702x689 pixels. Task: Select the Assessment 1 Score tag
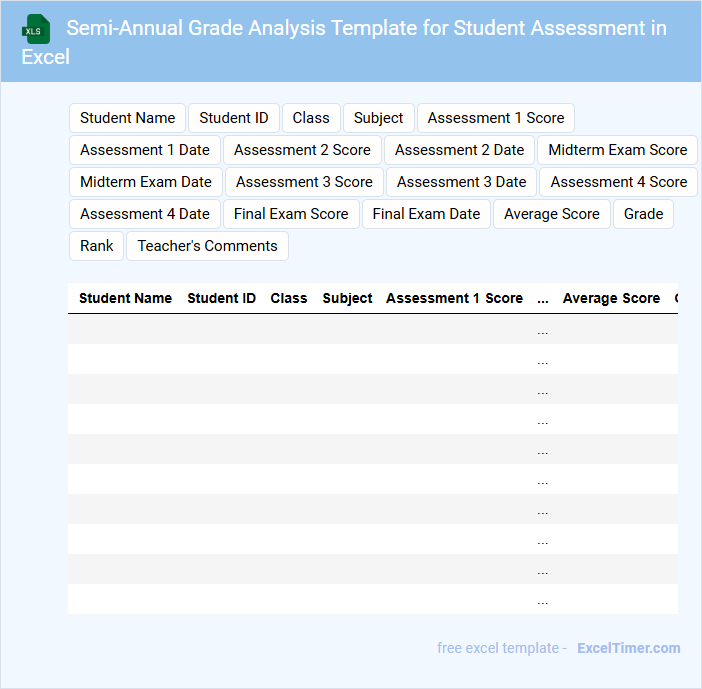496,118
